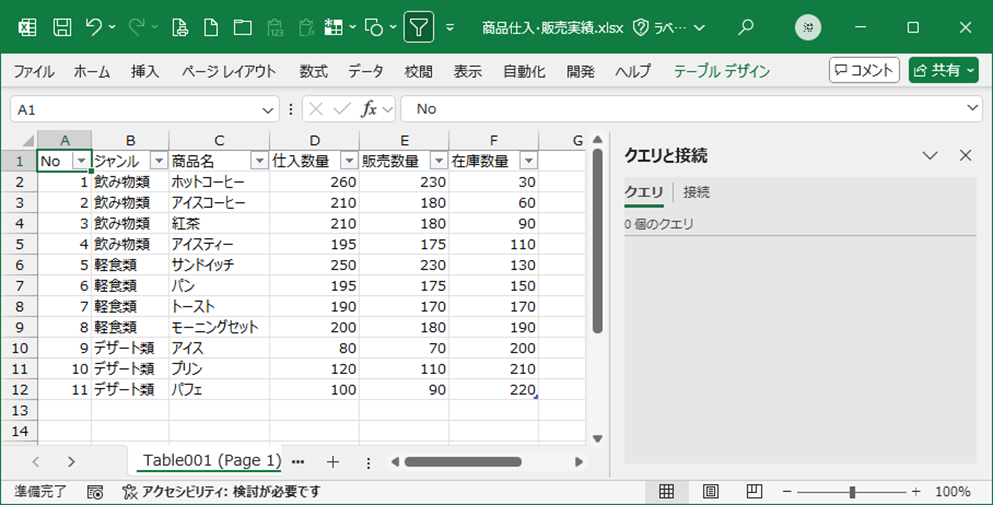The width and height of the screenshot is (993, 505).
Task: Click the 共有 share button
Action: point(943,70)
